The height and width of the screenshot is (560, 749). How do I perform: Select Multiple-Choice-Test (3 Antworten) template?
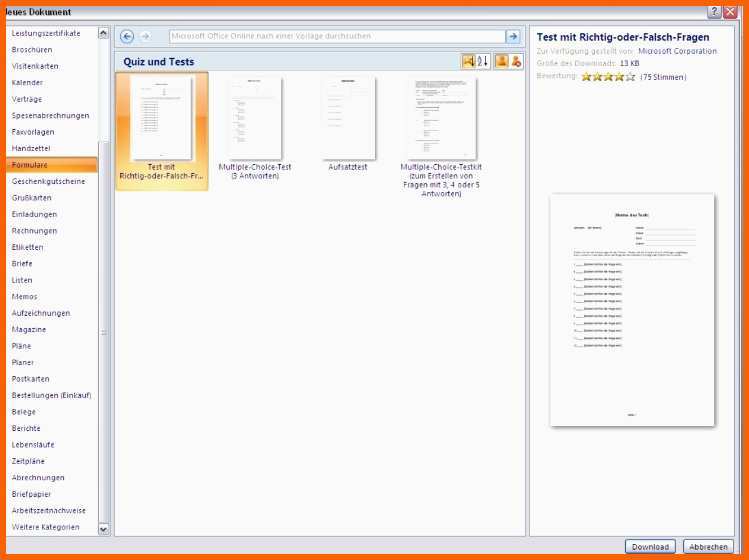(x=255, y=120)
